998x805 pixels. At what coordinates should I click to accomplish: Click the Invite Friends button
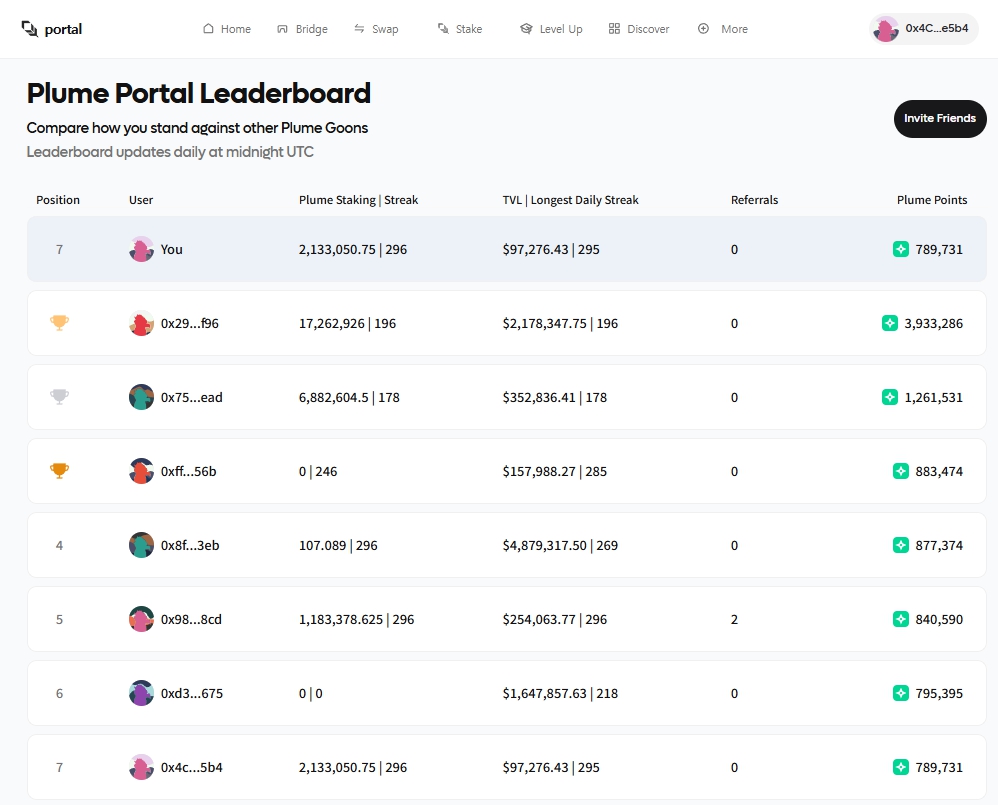point(940,118)
